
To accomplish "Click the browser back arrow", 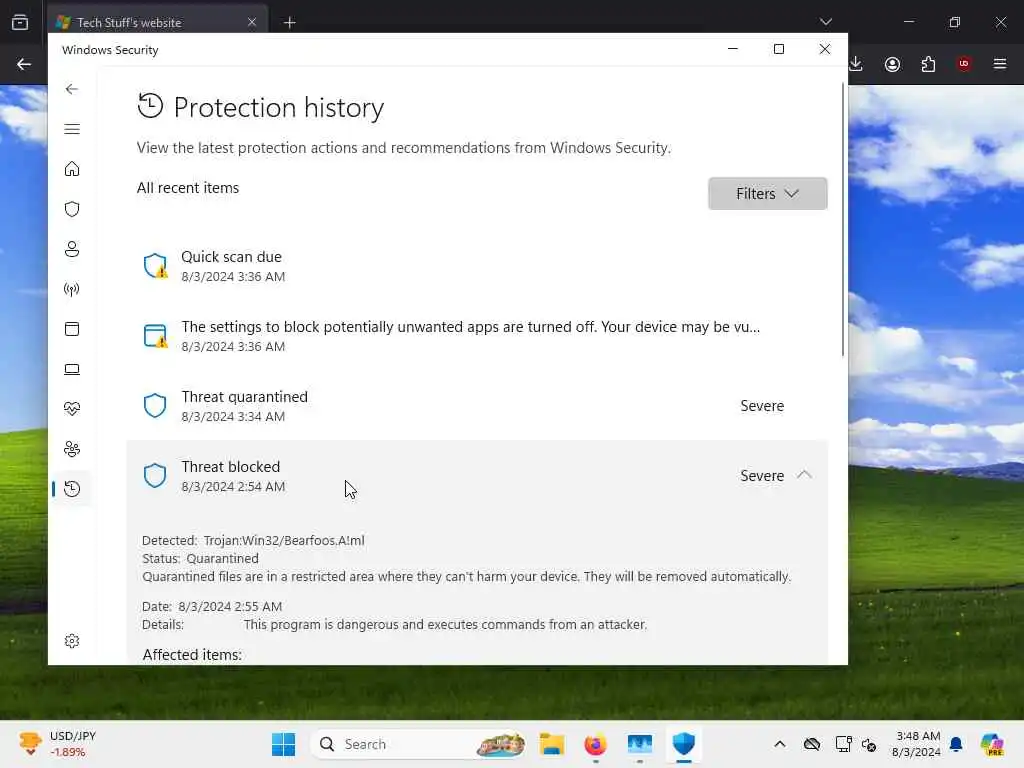I will pyautogui.click(x=24, y=64).
